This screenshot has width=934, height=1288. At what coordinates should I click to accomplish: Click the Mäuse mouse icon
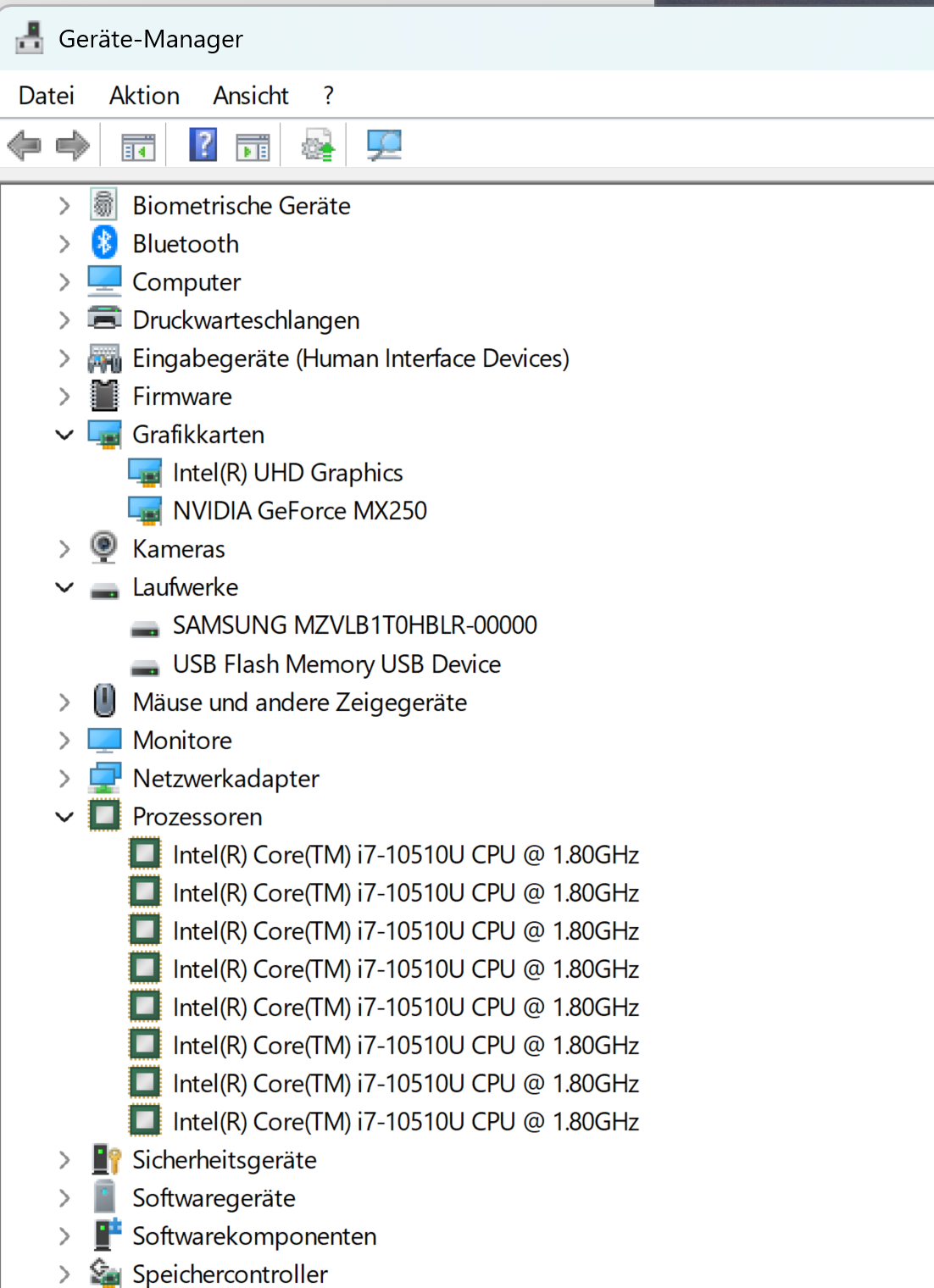[x=104, y=701]
